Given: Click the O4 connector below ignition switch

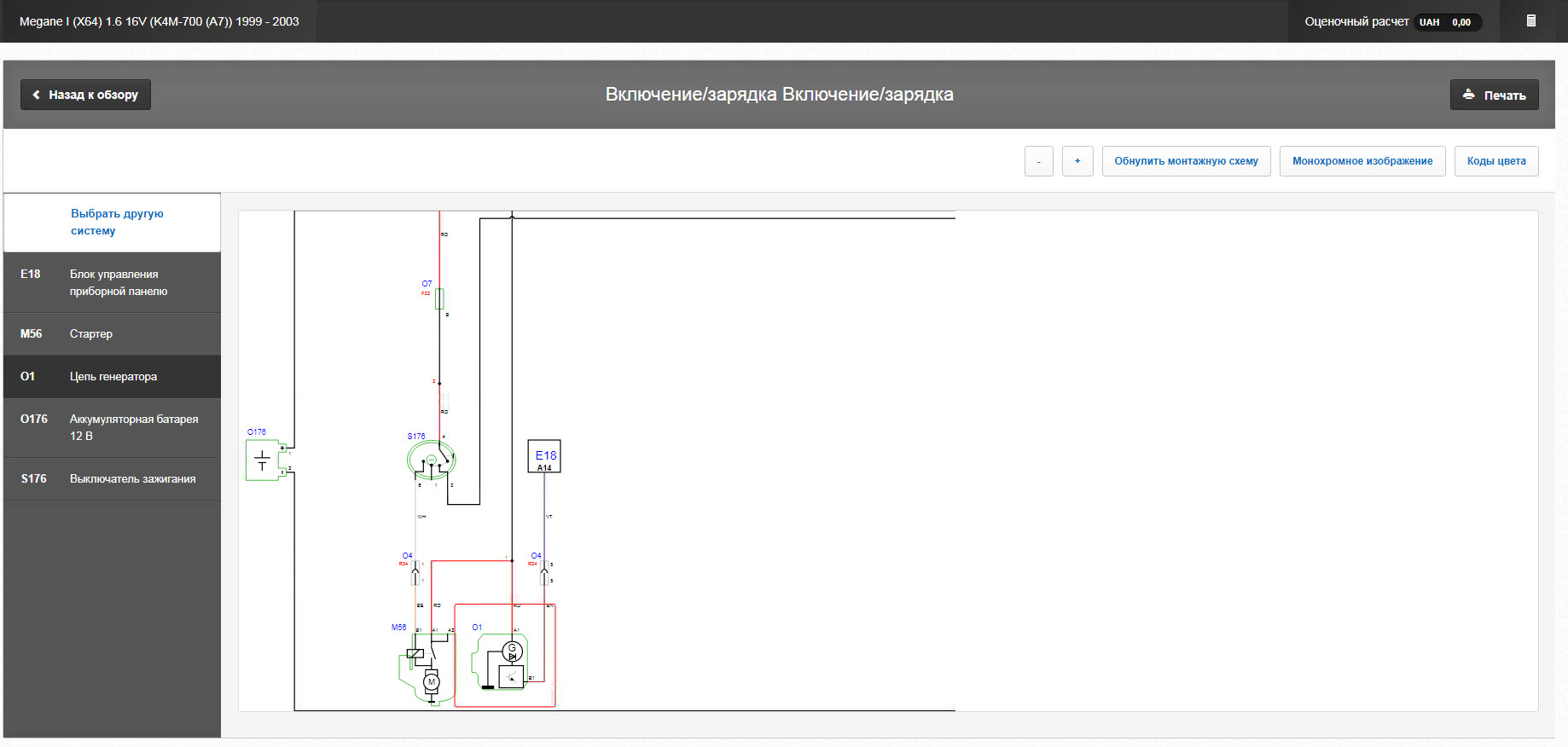Looking at the screenshot, I should pos(415,572).
